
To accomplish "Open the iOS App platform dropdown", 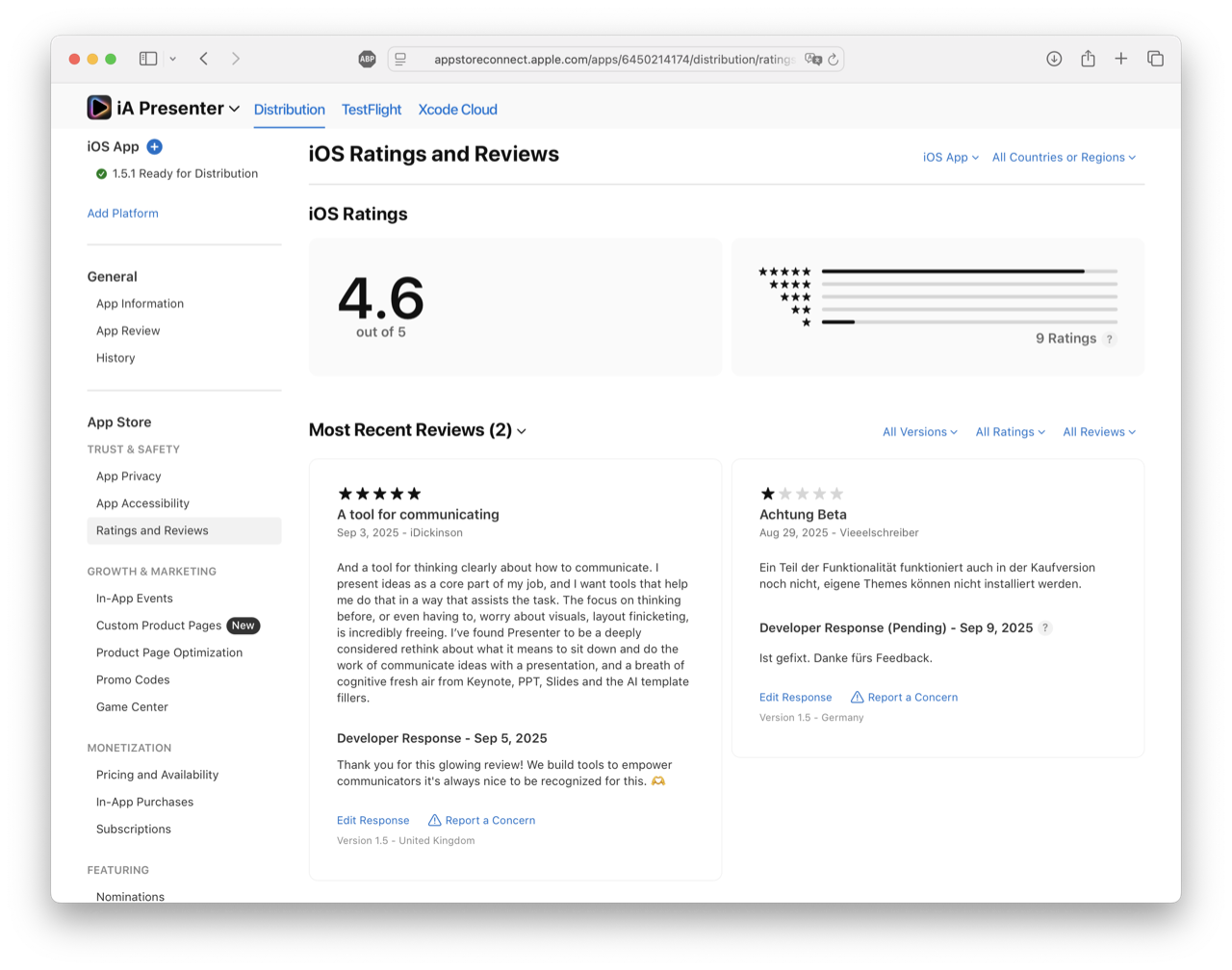I will (x=951, y=158).
